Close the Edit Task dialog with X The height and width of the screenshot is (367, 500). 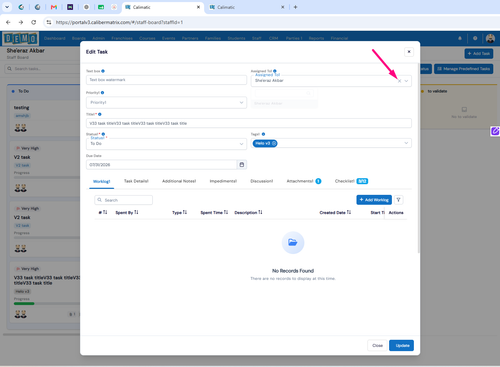(x=409, y=52)
